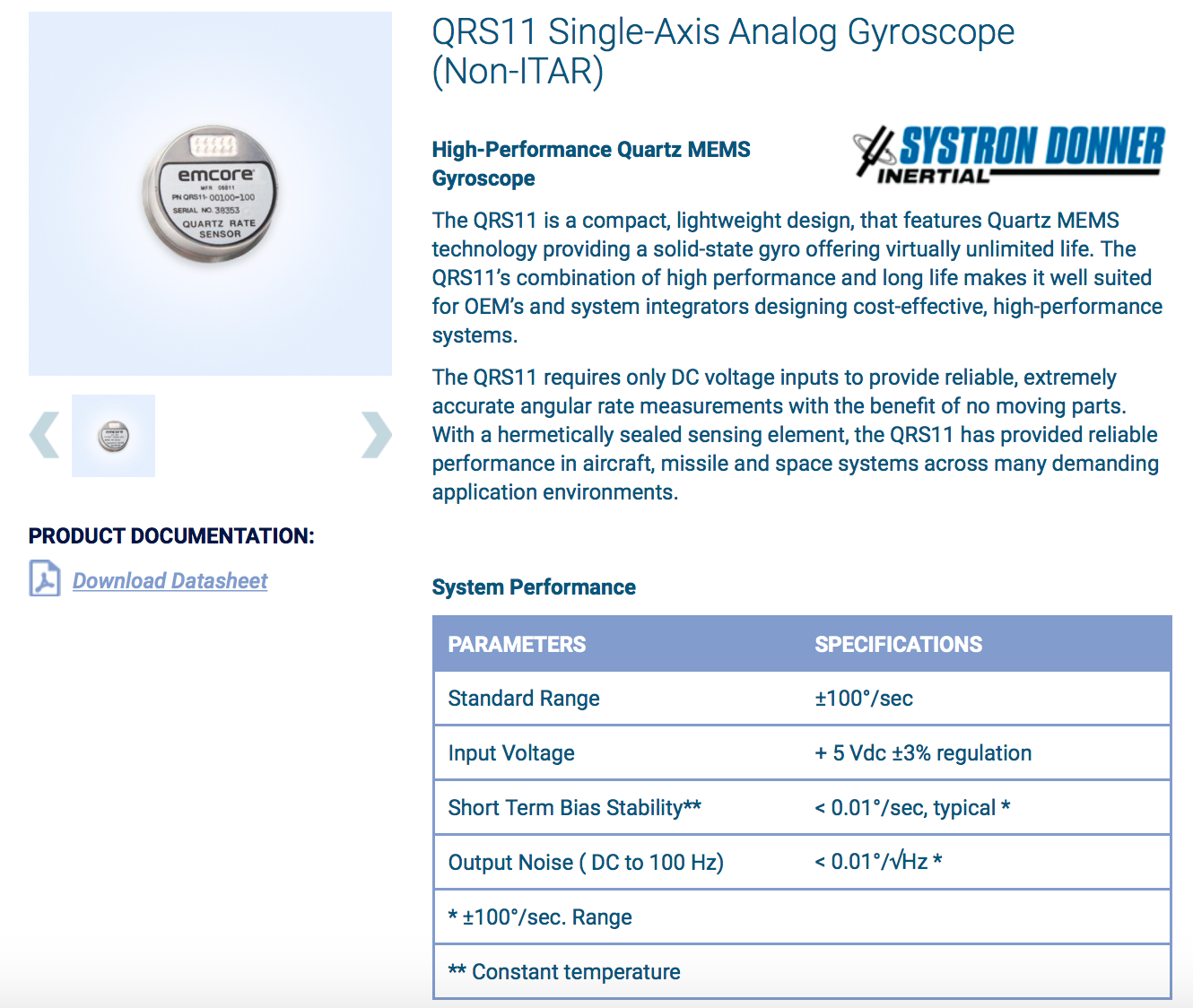Click the ±100°/sec specification value
The height and width of the screenshot is (1008, 1193).
864,699
